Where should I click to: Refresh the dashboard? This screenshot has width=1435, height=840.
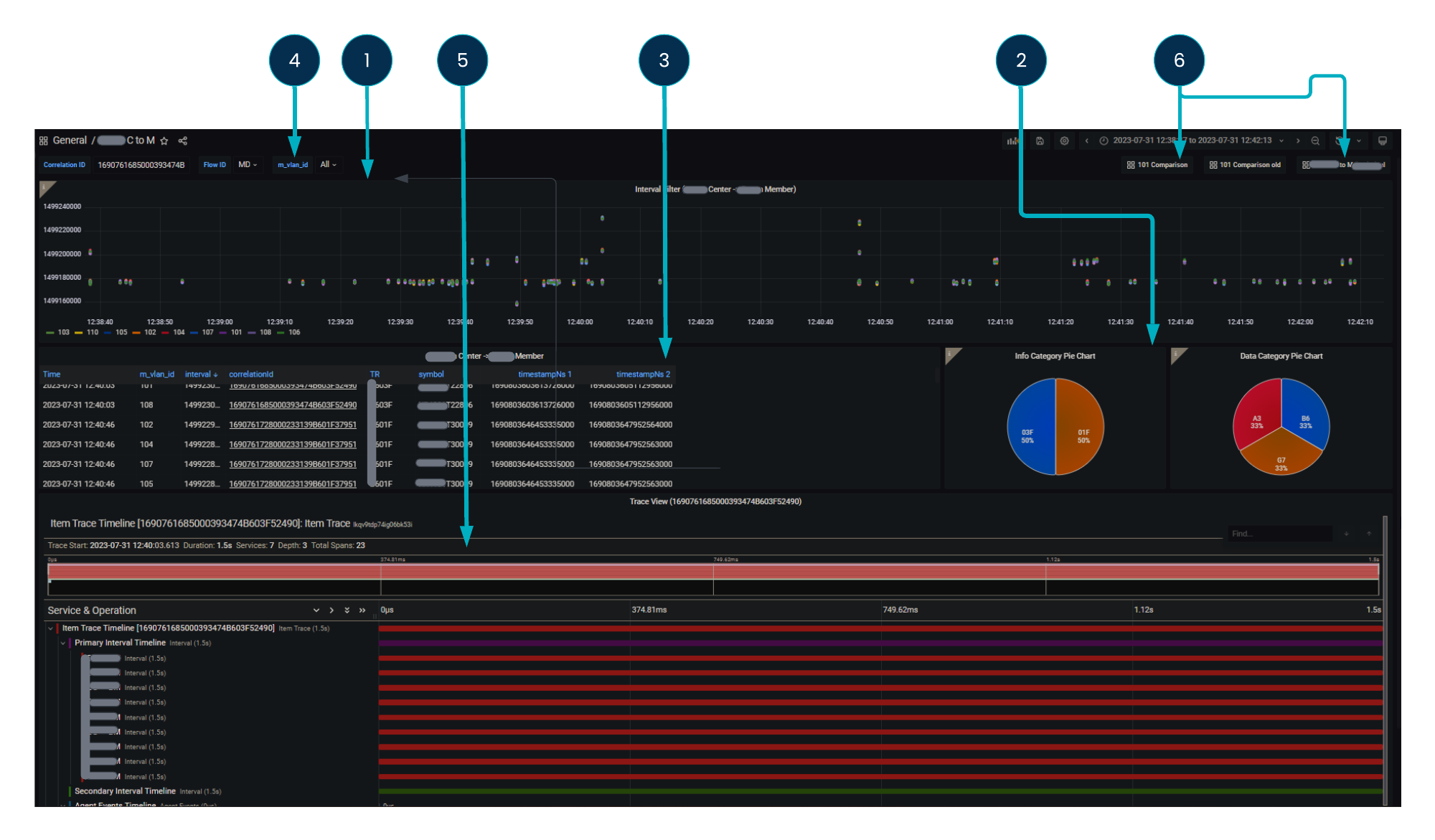pyautogui.click(x=1340, y=141)
